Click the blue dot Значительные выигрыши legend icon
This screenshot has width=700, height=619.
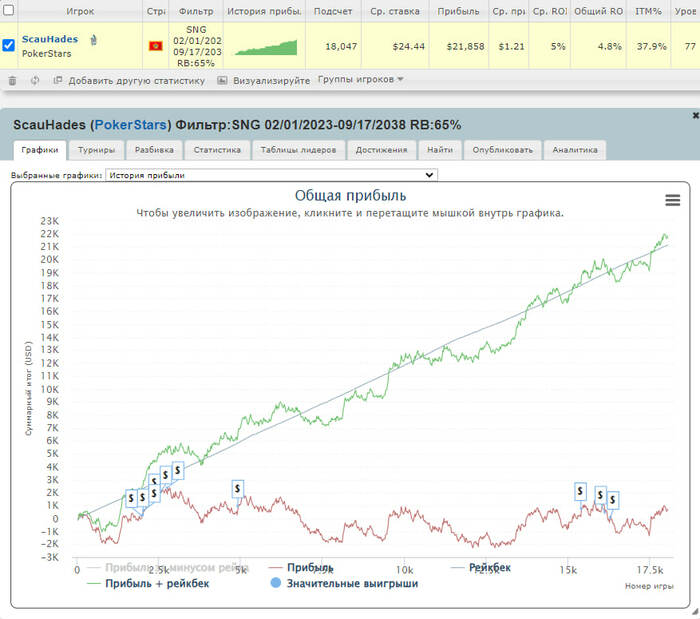coord(276,583)
